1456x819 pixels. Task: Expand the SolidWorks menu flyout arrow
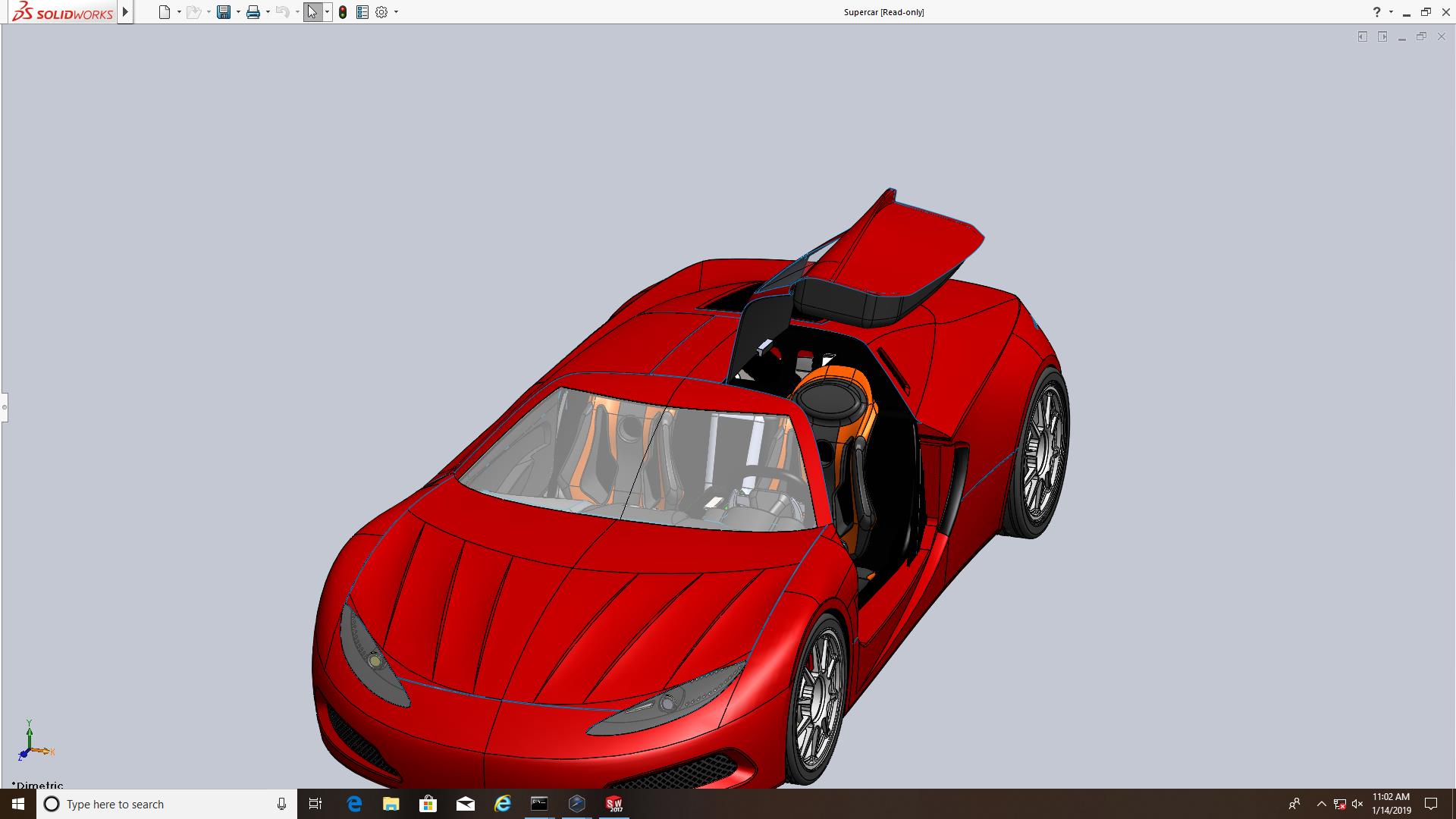(x=126, y=12)
